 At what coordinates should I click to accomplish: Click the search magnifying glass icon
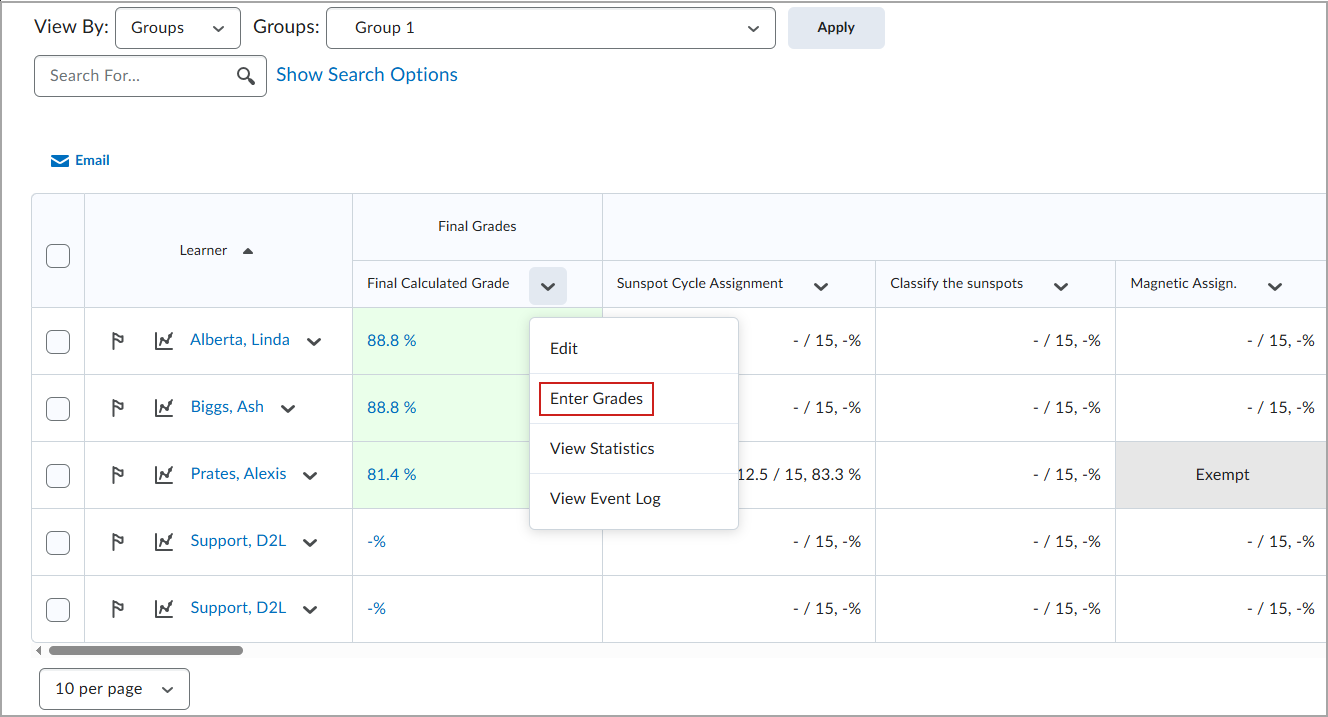pos(246,75)
